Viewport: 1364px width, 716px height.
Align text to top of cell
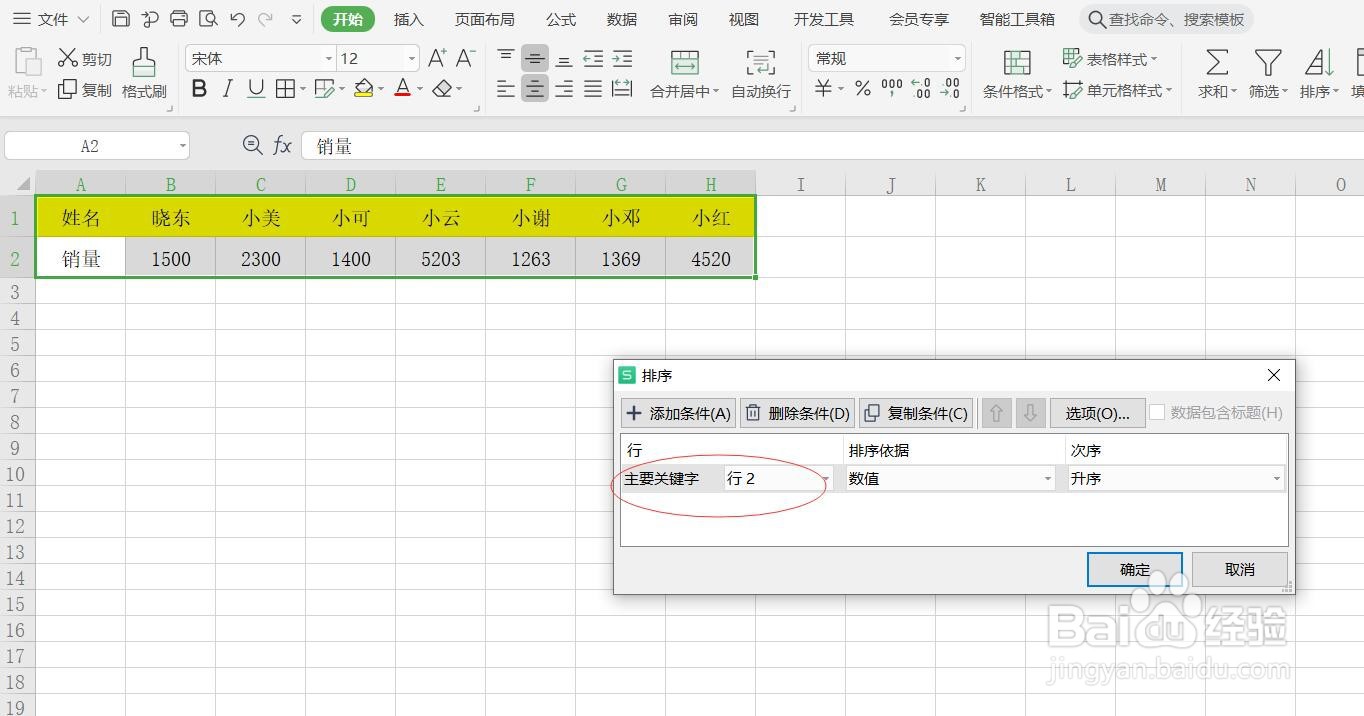507,58
